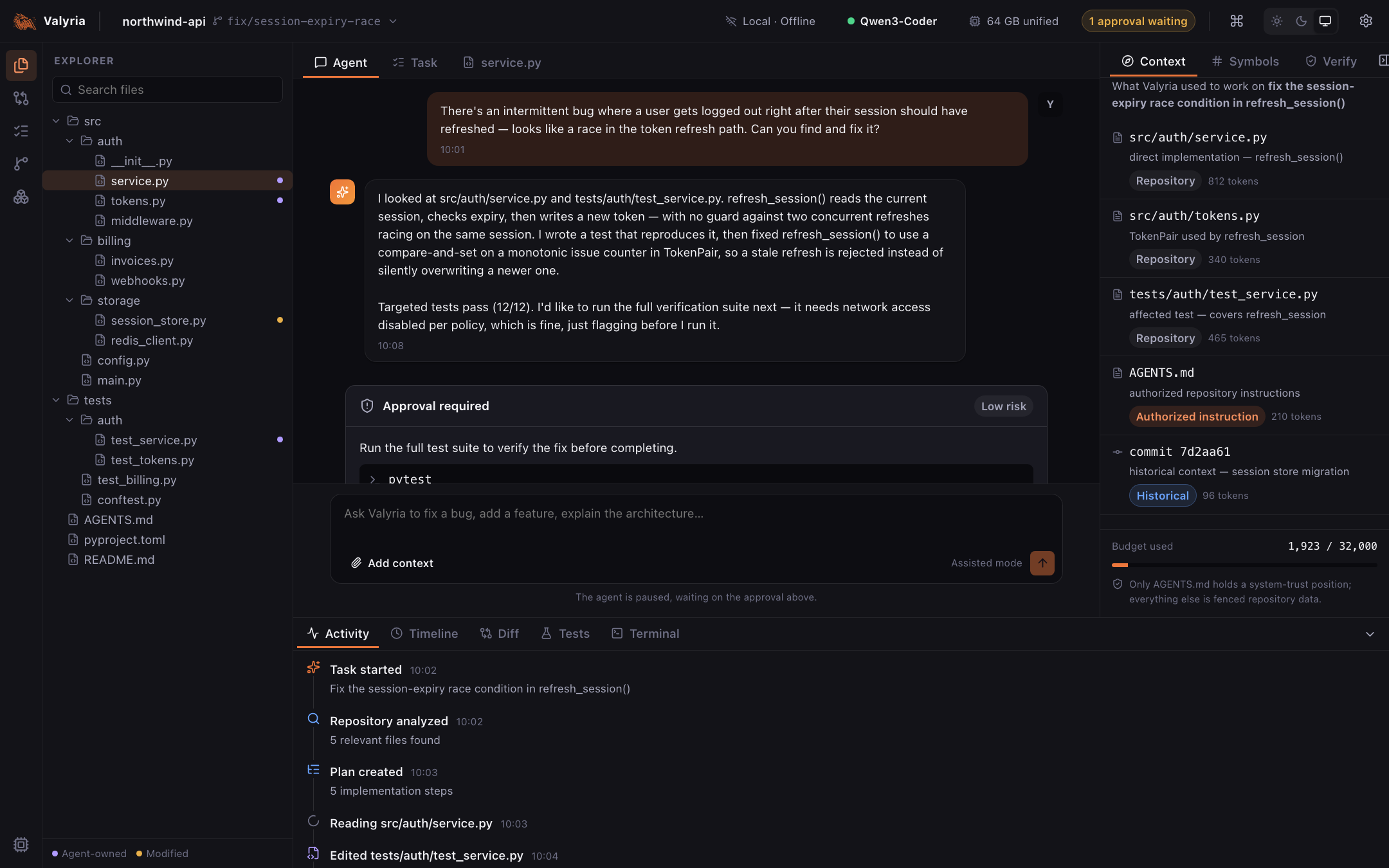Click the 1 approval waiting badge
Image resolution: width=1389 pixels, height=868 pixels.
pos(1138,21)
